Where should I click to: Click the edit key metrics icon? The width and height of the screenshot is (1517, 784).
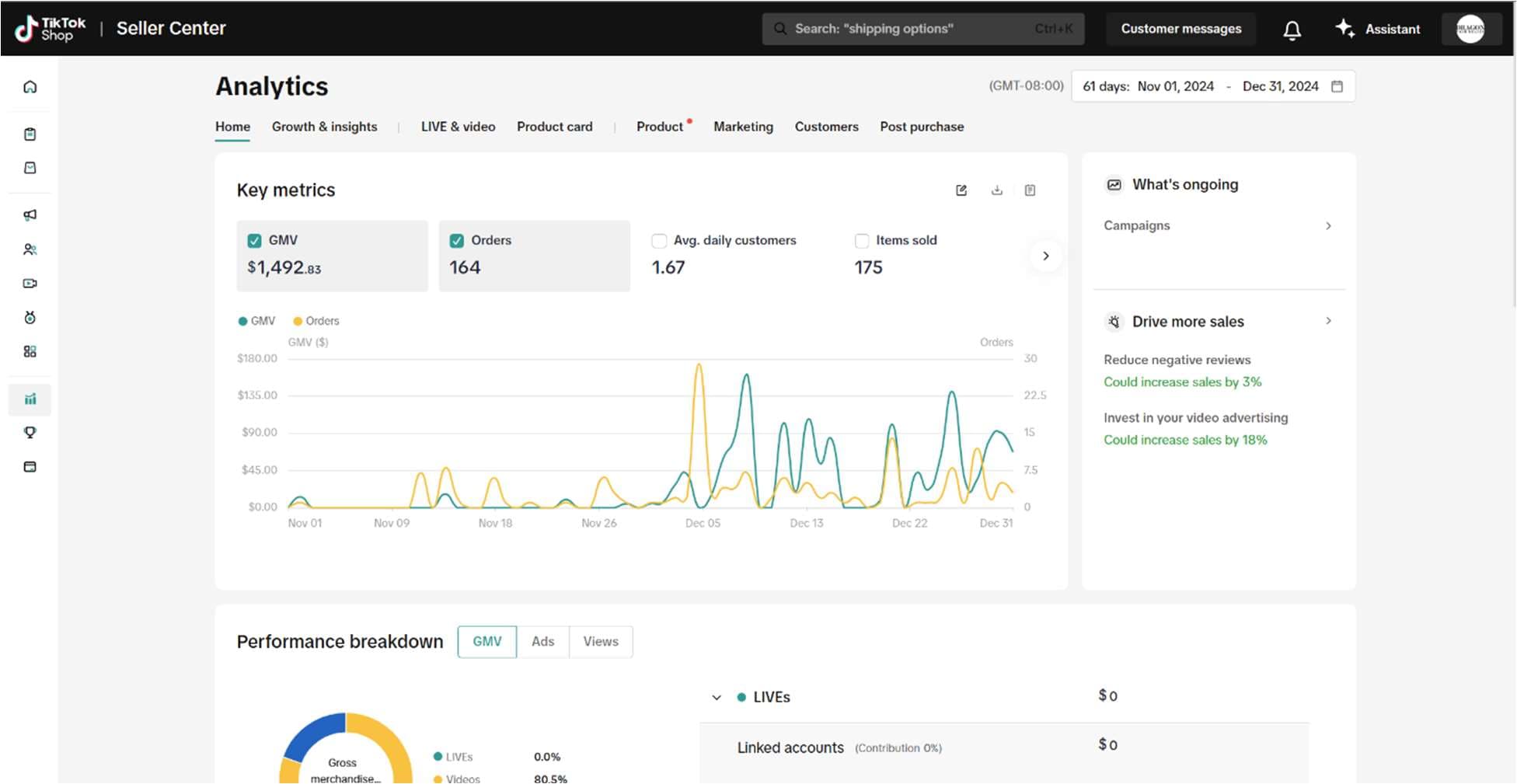pyautogui.click(x=961, y=190)
